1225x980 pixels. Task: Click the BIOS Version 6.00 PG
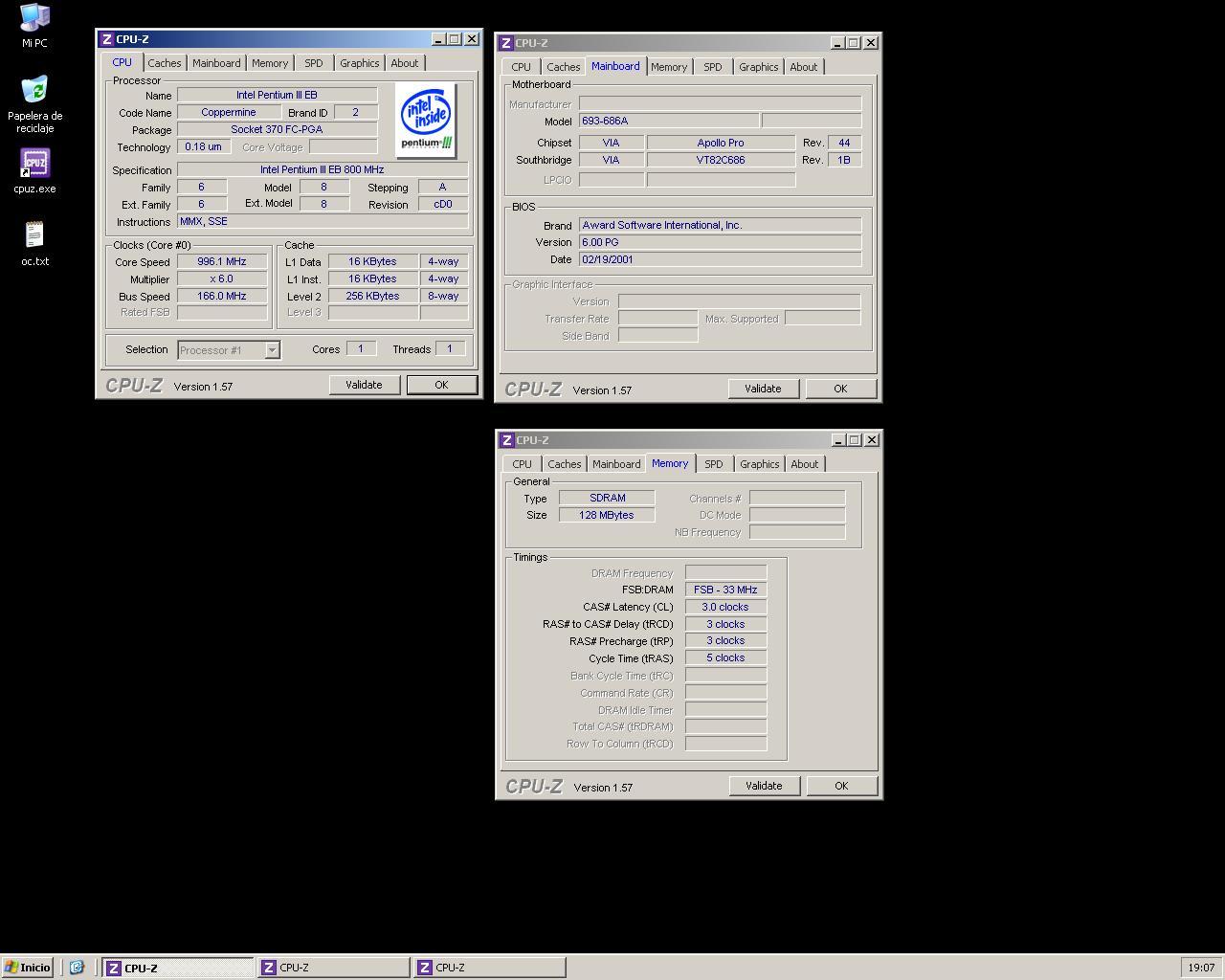click(720, 242)
